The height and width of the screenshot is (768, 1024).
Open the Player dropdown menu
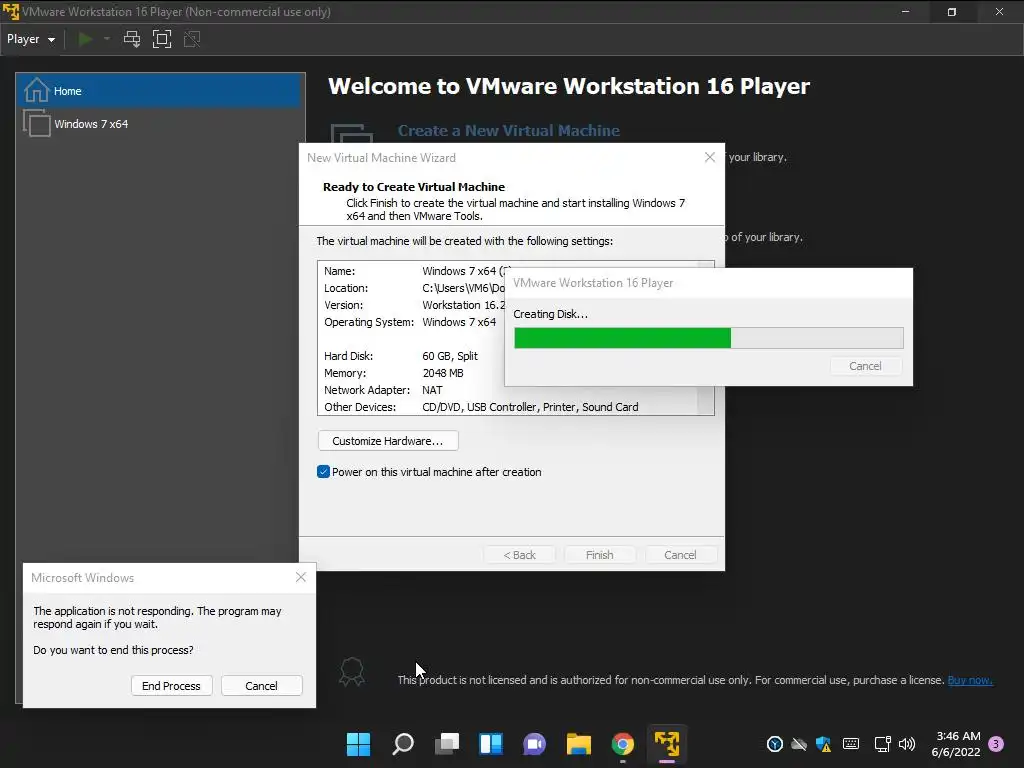coord(31,39)
